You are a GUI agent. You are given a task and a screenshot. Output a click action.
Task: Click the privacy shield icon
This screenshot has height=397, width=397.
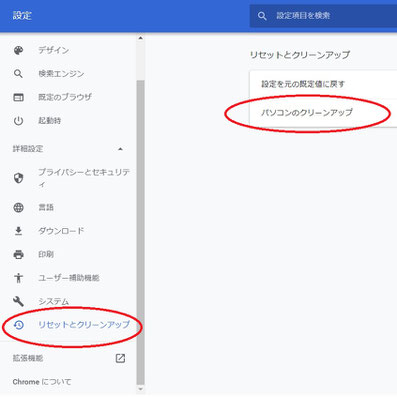click(x=18, y=178)
